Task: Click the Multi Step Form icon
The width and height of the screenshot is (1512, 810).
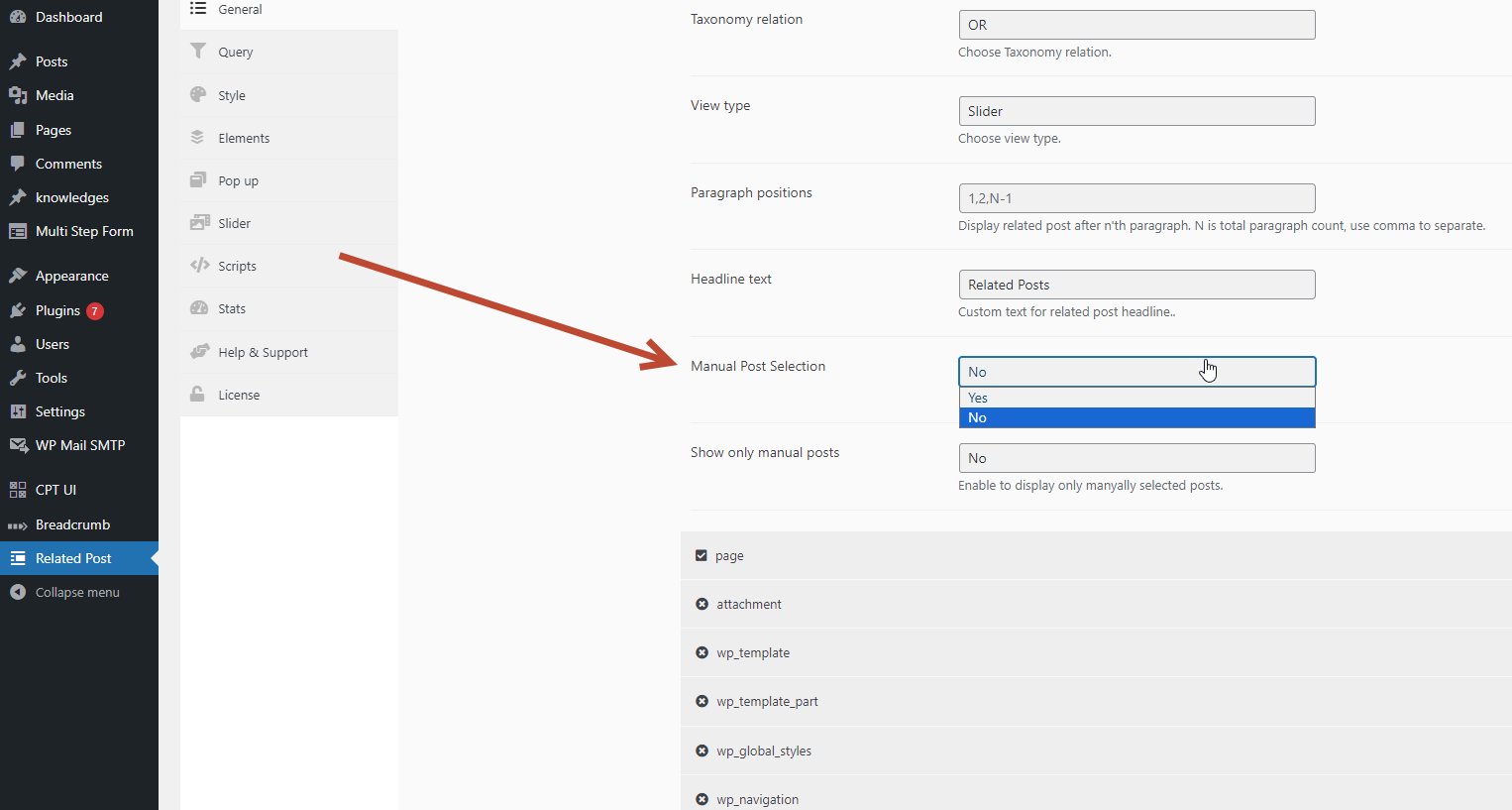Action: point(18,231)
